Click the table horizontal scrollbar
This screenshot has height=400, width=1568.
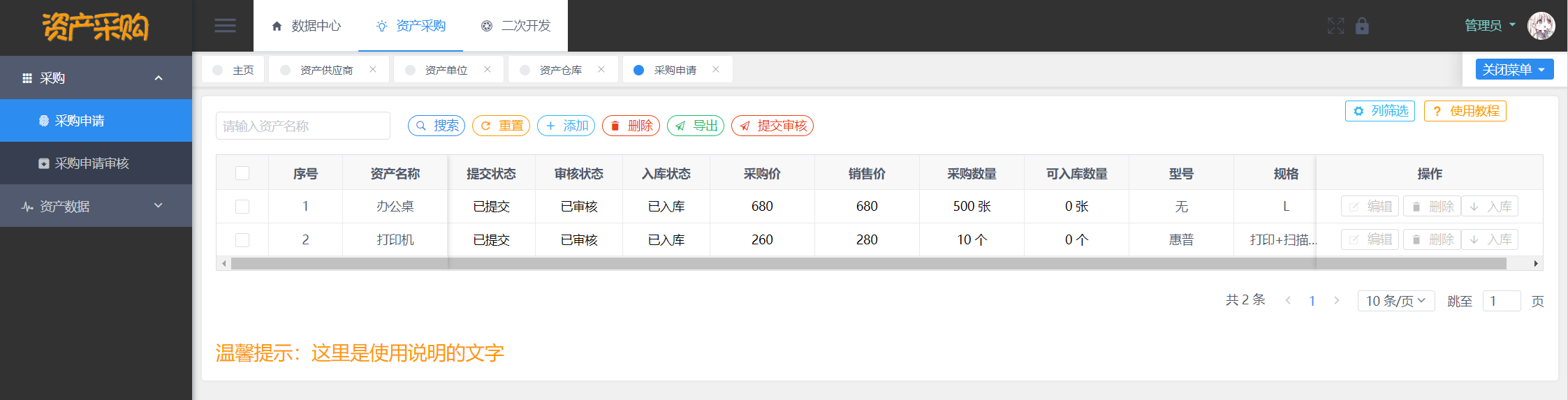tap(868, 264)
